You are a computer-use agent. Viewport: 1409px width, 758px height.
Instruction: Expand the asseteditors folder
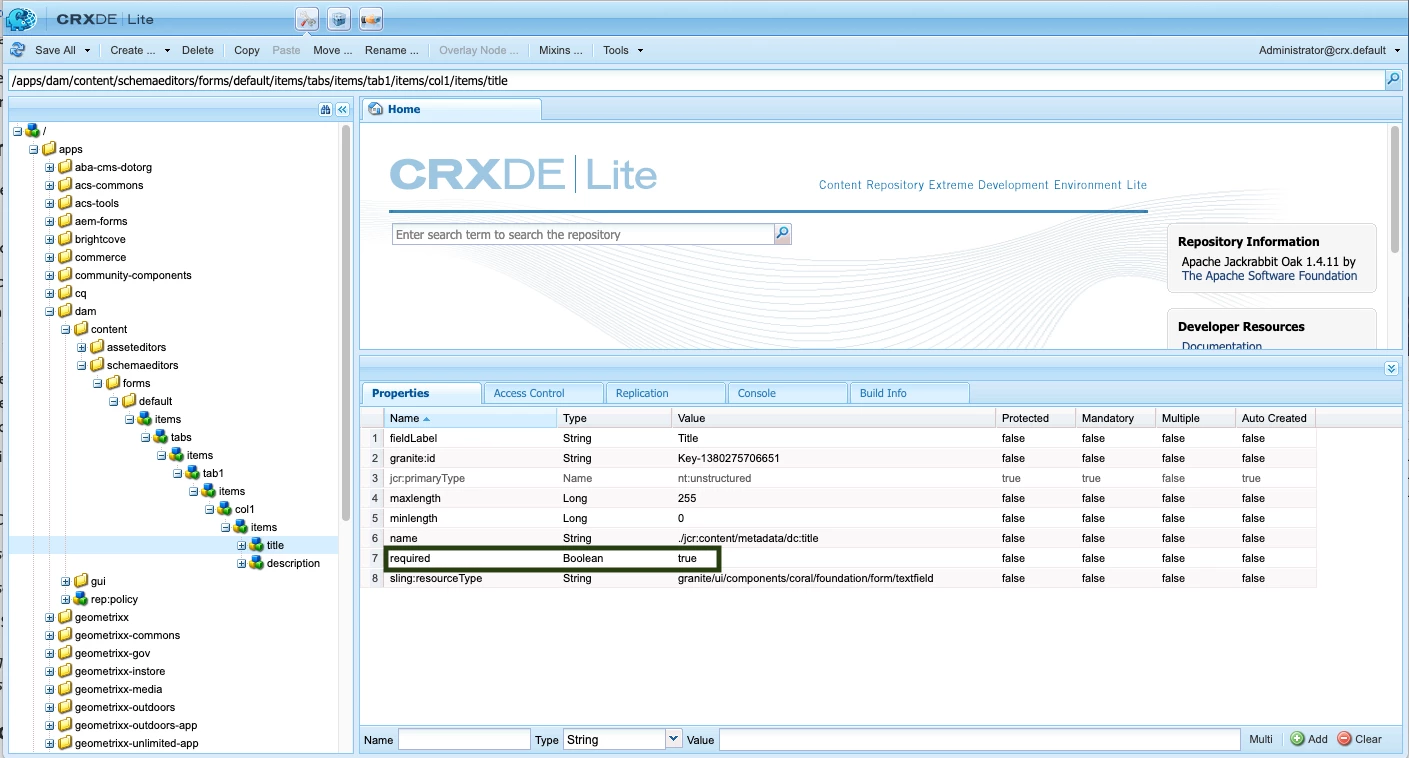81,347
